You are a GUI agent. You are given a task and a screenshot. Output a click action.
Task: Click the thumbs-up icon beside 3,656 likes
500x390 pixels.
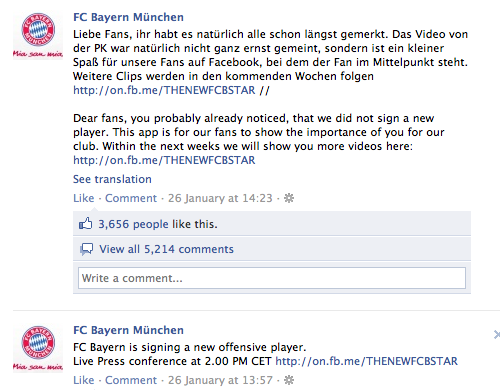tap(85, 224)
